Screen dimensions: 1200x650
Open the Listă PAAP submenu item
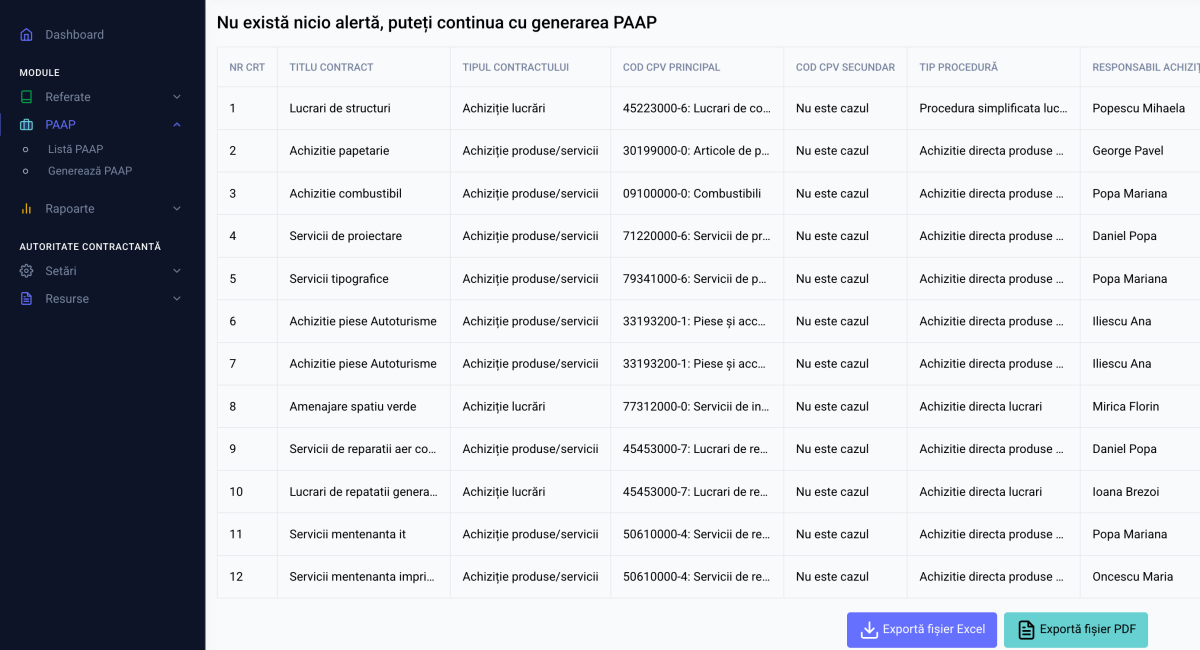coord(75,149)
